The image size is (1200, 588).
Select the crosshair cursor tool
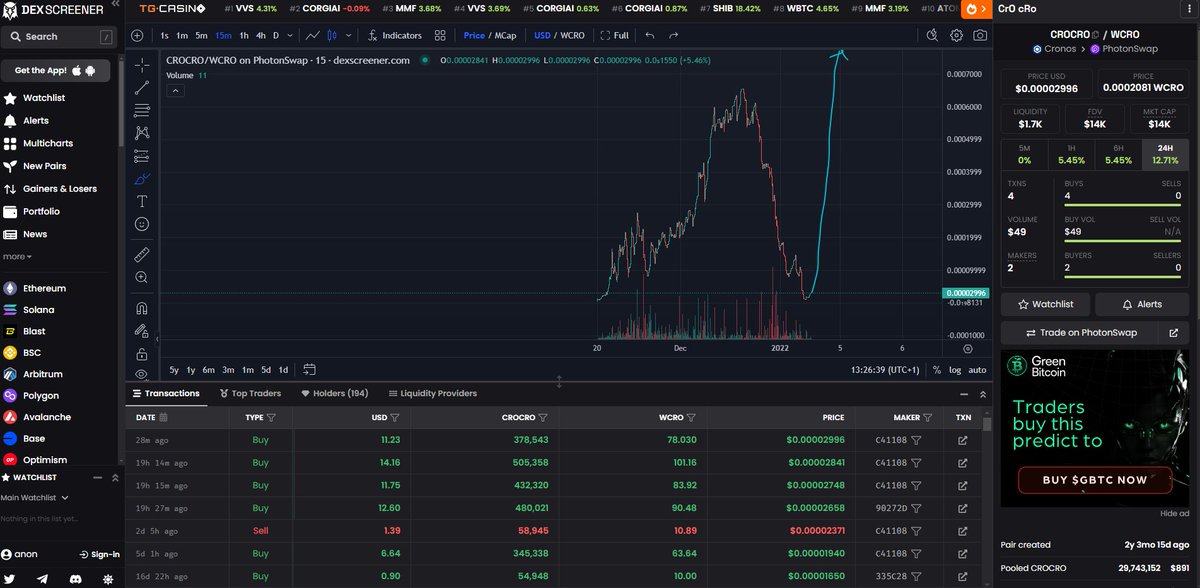[142, 65]
